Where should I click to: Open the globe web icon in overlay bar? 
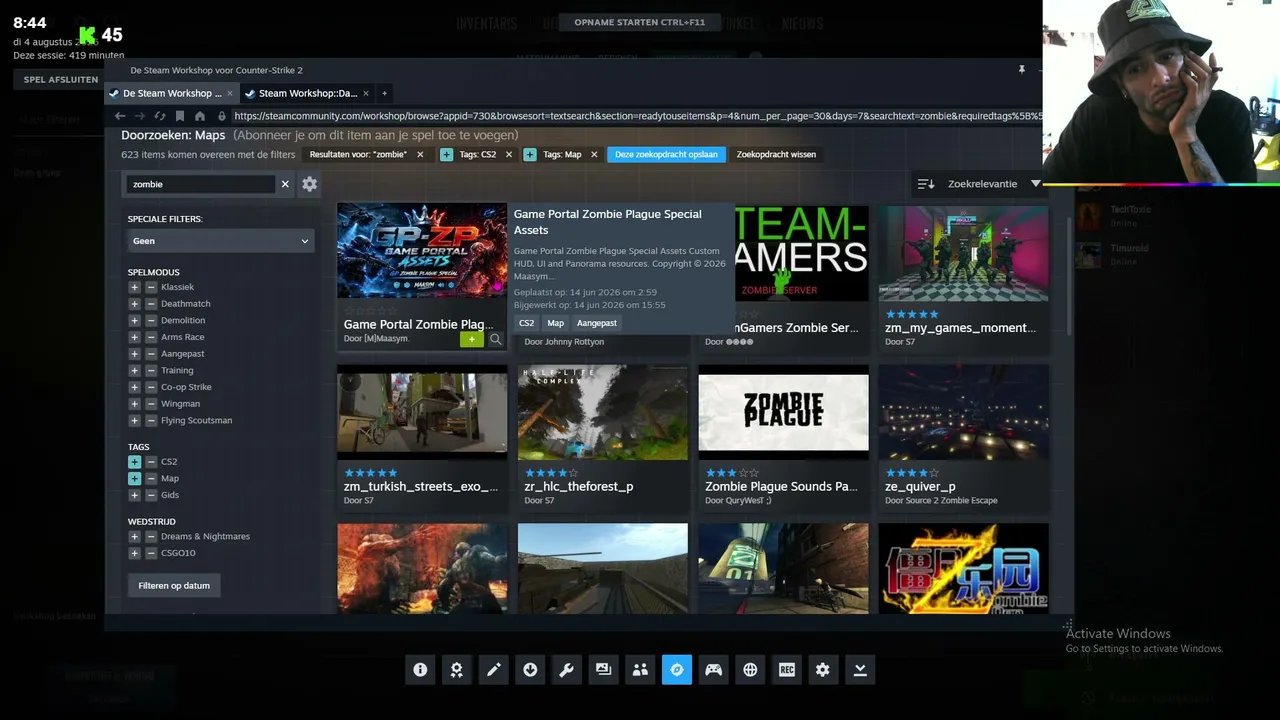750,670
